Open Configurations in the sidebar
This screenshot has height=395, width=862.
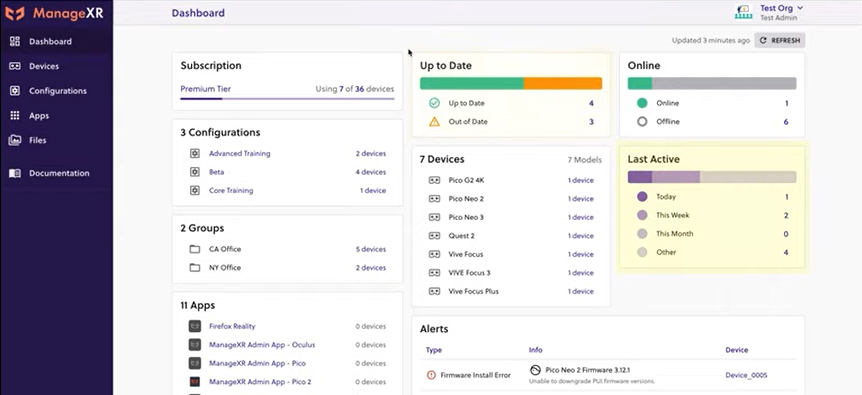[57, 91]
